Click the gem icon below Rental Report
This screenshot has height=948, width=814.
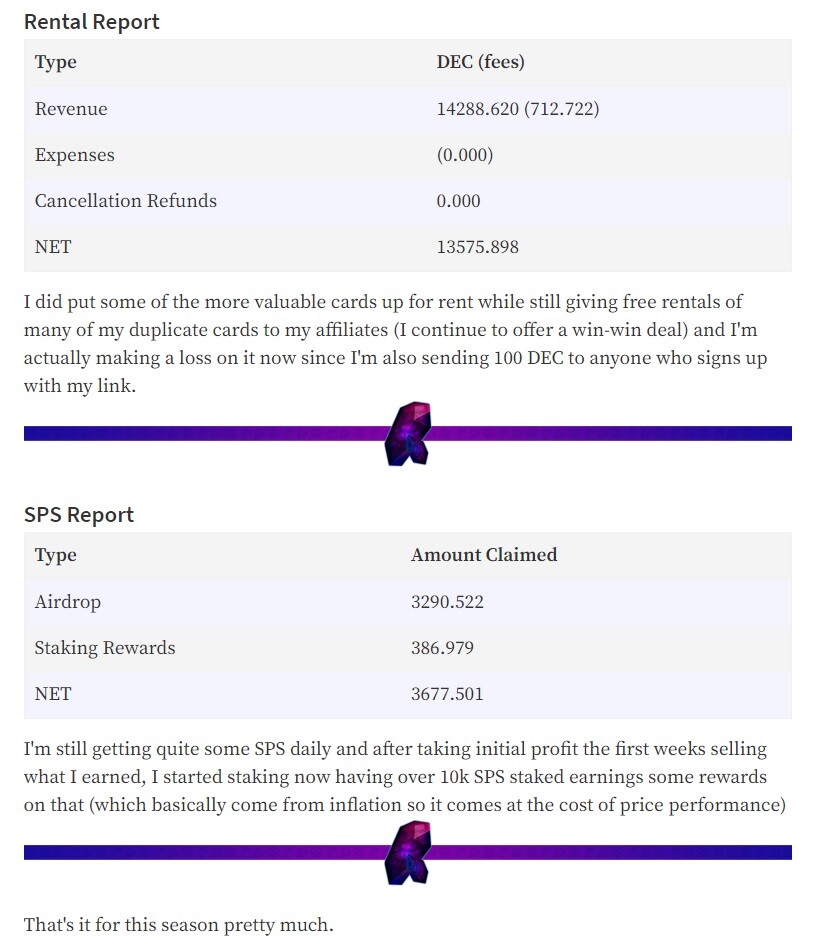tap(408, 433)
